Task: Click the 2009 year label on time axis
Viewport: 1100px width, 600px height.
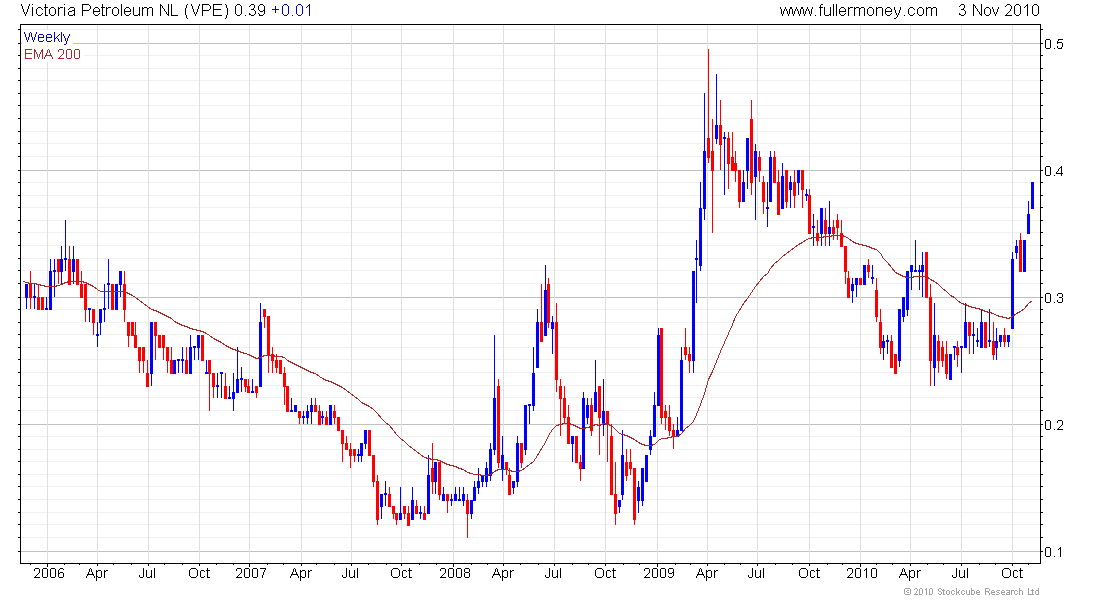Action: pos(659,573)
